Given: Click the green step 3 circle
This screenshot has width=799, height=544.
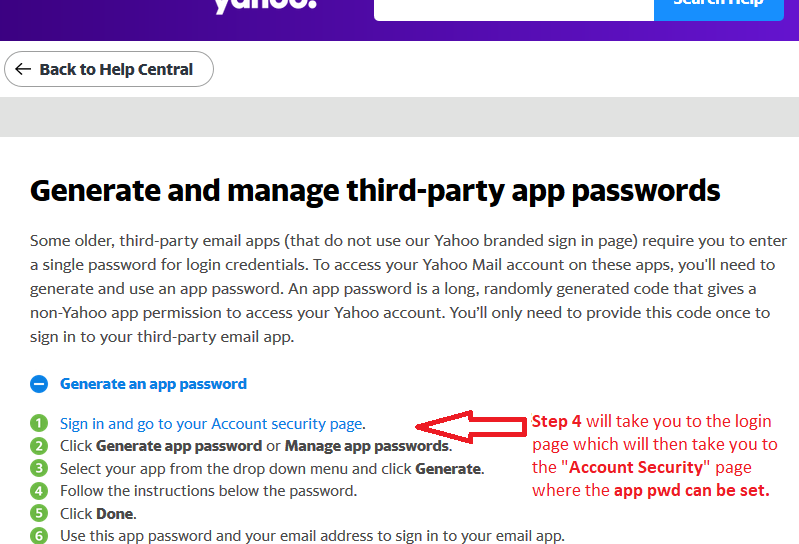Looking at the screenshot, I should 39,468.
